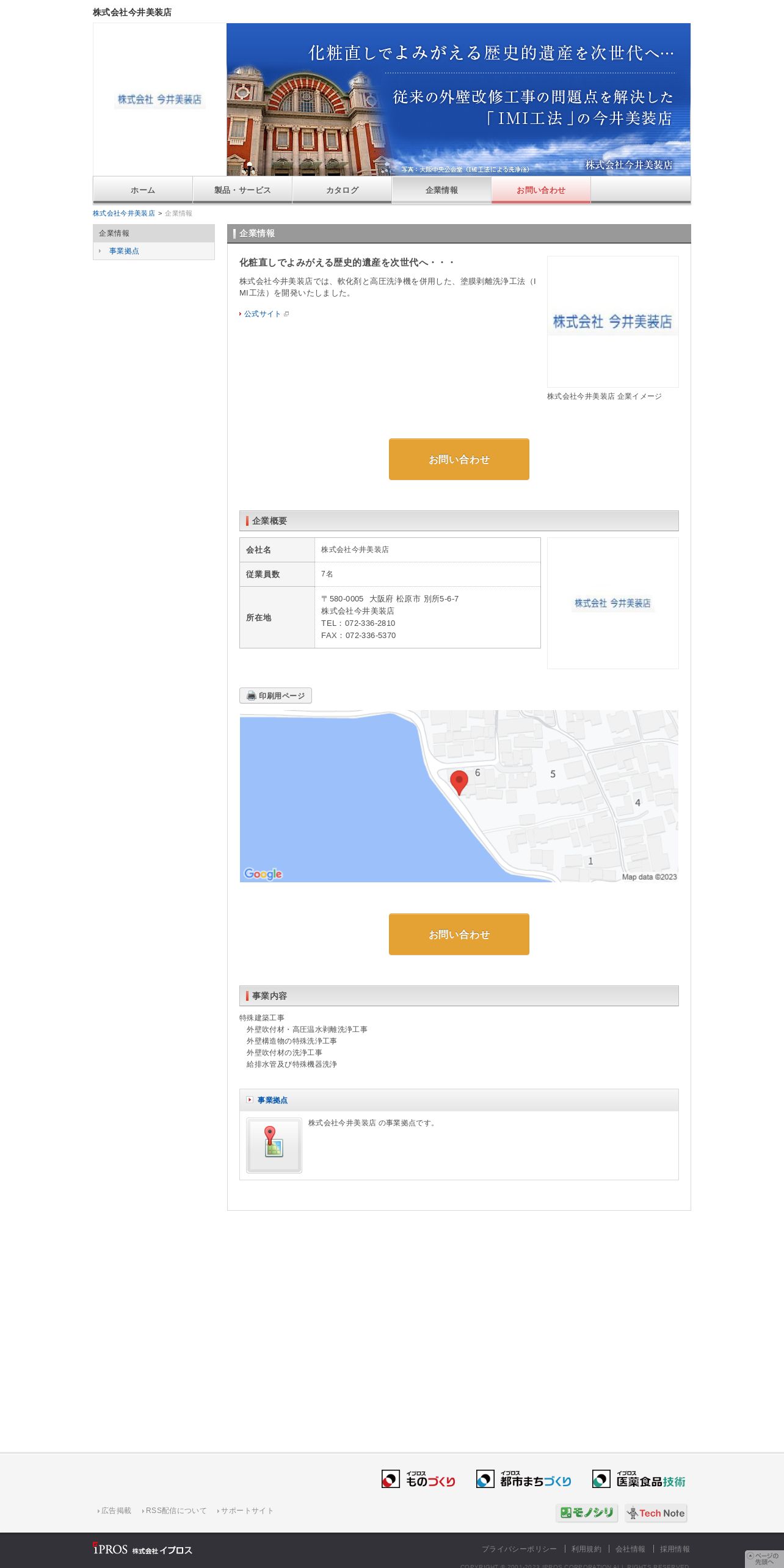Open the ホーム navigation tab

coord(143,190)
